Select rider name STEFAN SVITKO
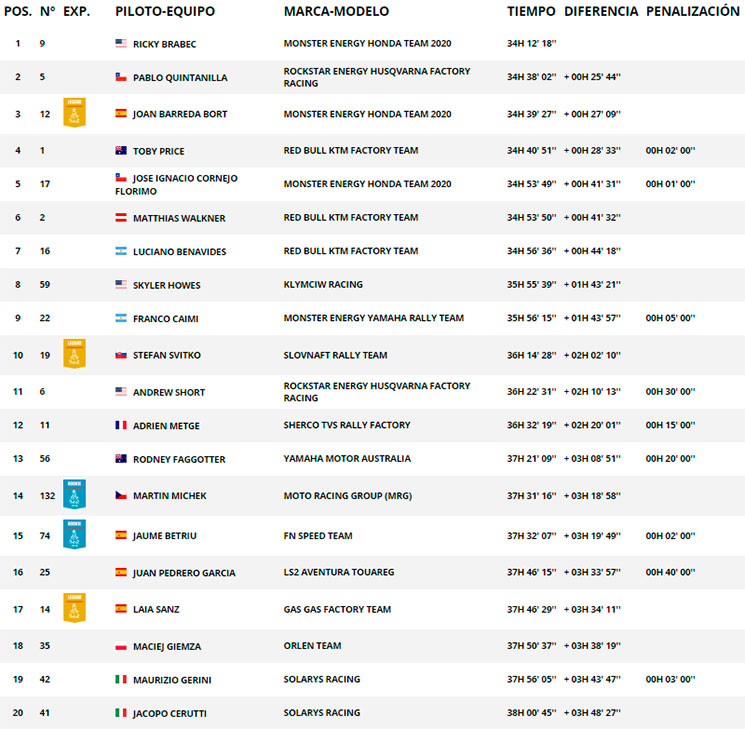This screenshot has height=729, width=745. click(x=167, y=355)
